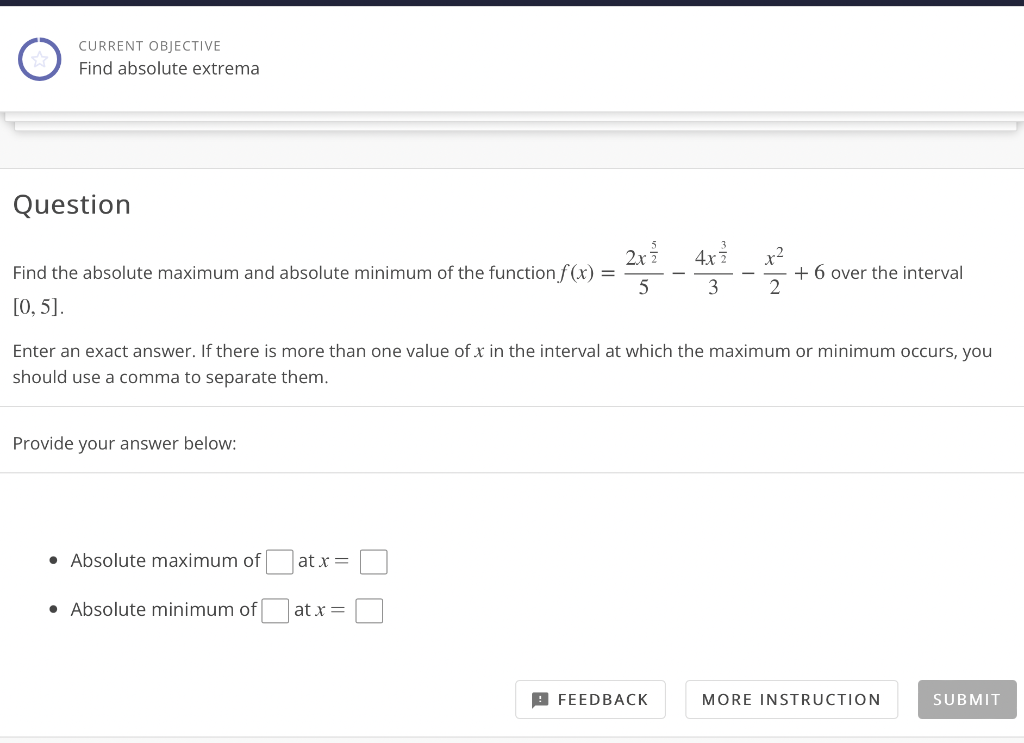The width and height of the screenshot is (1024, 743).
Task: Select the badge icon left of CURRENT OBJECTIVE
Action: point(40,59)
